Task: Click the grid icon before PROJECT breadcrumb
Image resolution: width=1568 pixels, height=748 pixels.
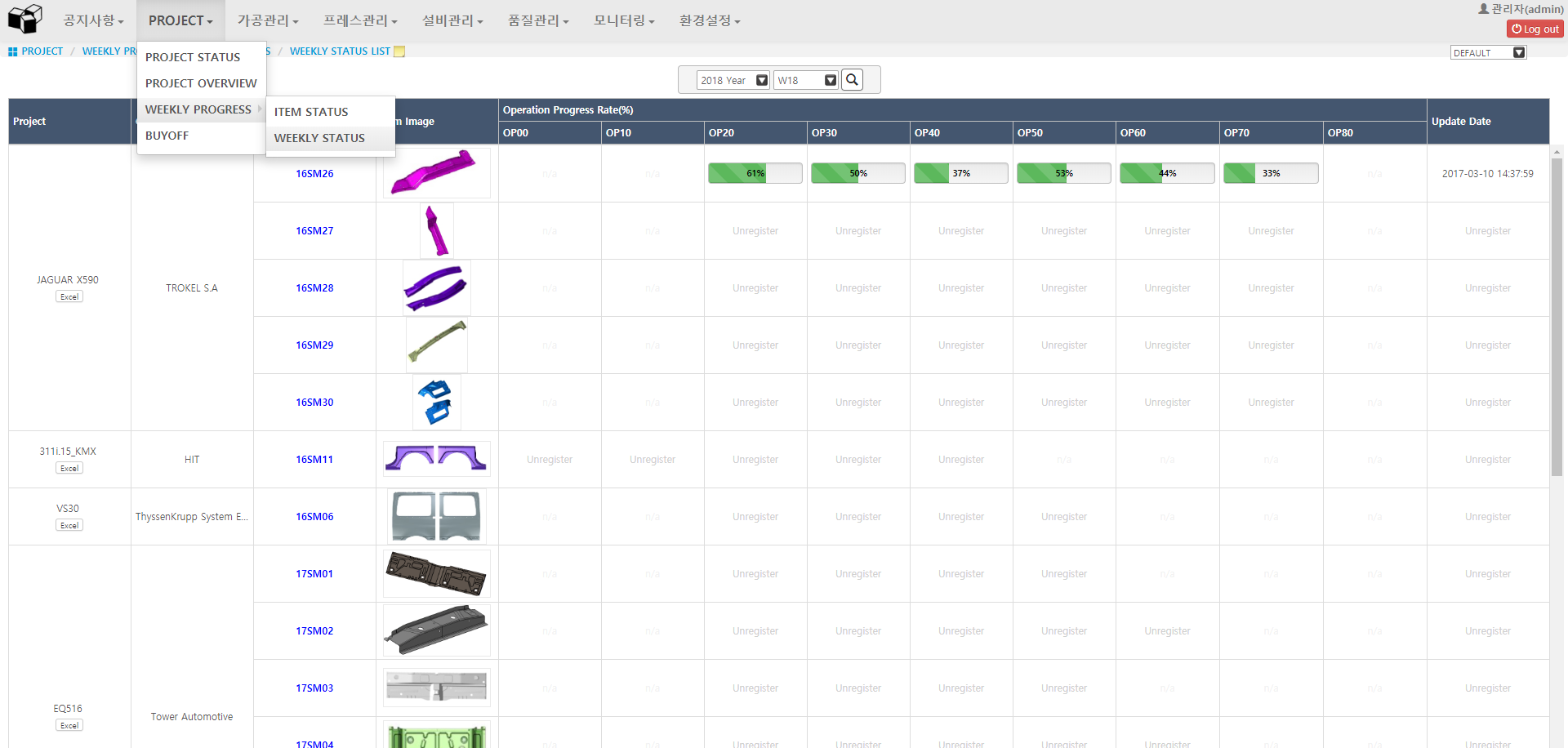Action: [12, 51]
